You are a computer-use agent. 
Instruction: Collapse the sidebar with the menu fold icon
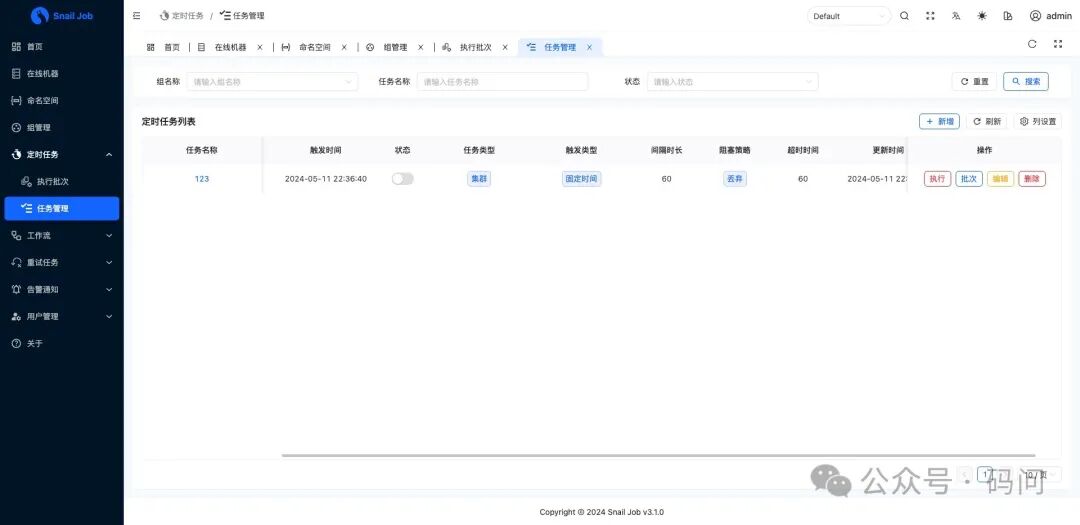(137, 15)
